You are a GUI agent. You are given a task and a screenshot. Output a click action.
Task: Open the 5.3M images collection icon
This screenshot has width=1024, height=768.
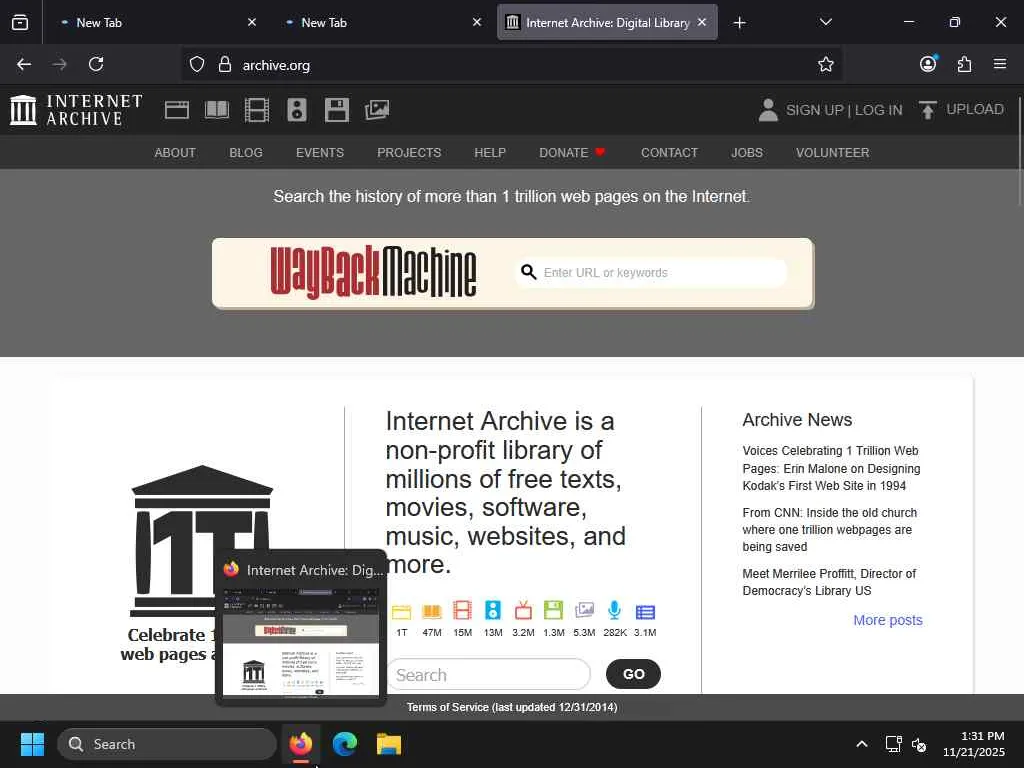pos(584,611)
